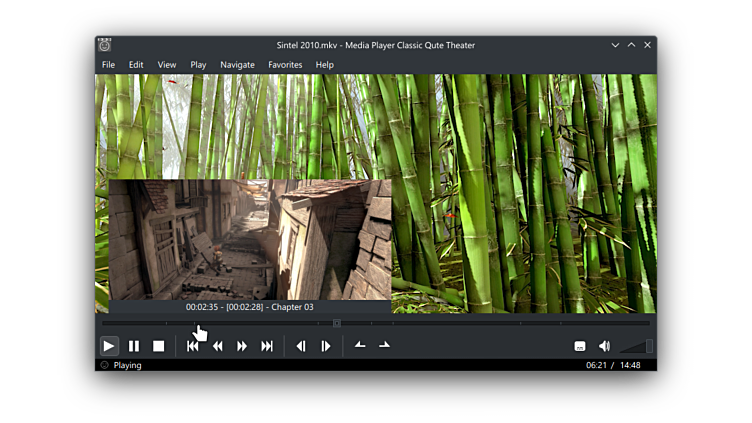Adjust the volume slider

pyautogui.click(x=636, y=346)
